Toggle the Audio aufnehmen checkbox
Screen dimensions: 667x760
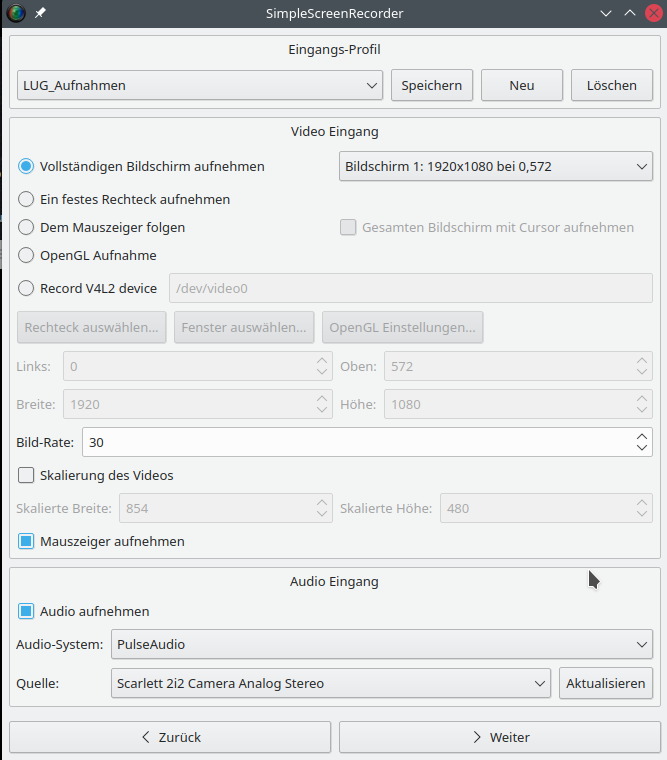click(x=27, y=611)
